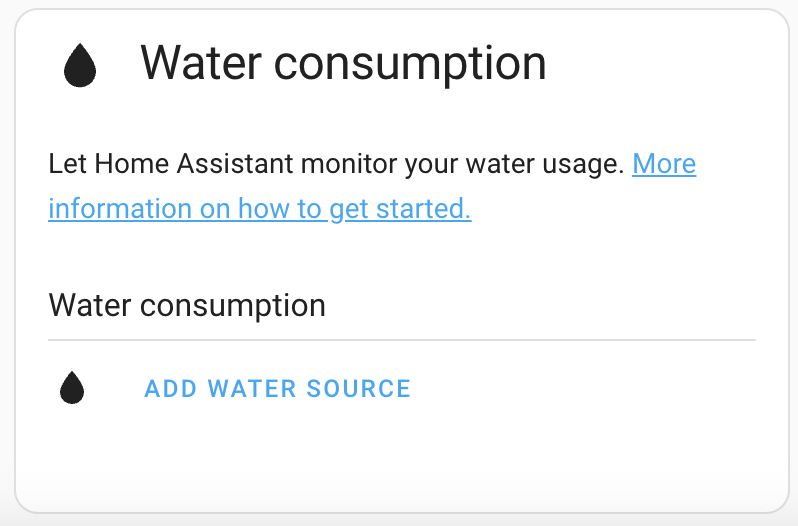Click the 'More' link text after 'water usage.'
The image size is (798, 526).
[x=664, y=163]
